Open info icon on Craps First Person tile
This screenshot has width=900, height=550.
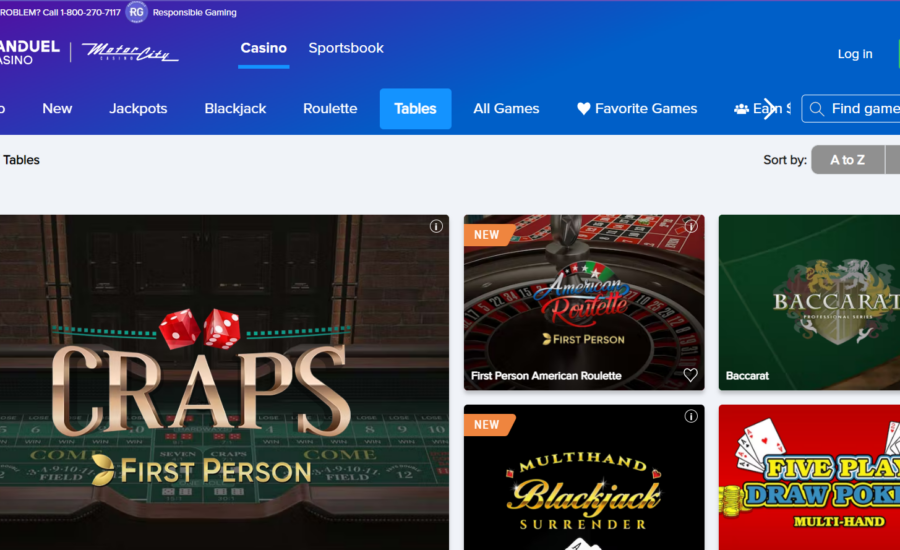point(436,226)
